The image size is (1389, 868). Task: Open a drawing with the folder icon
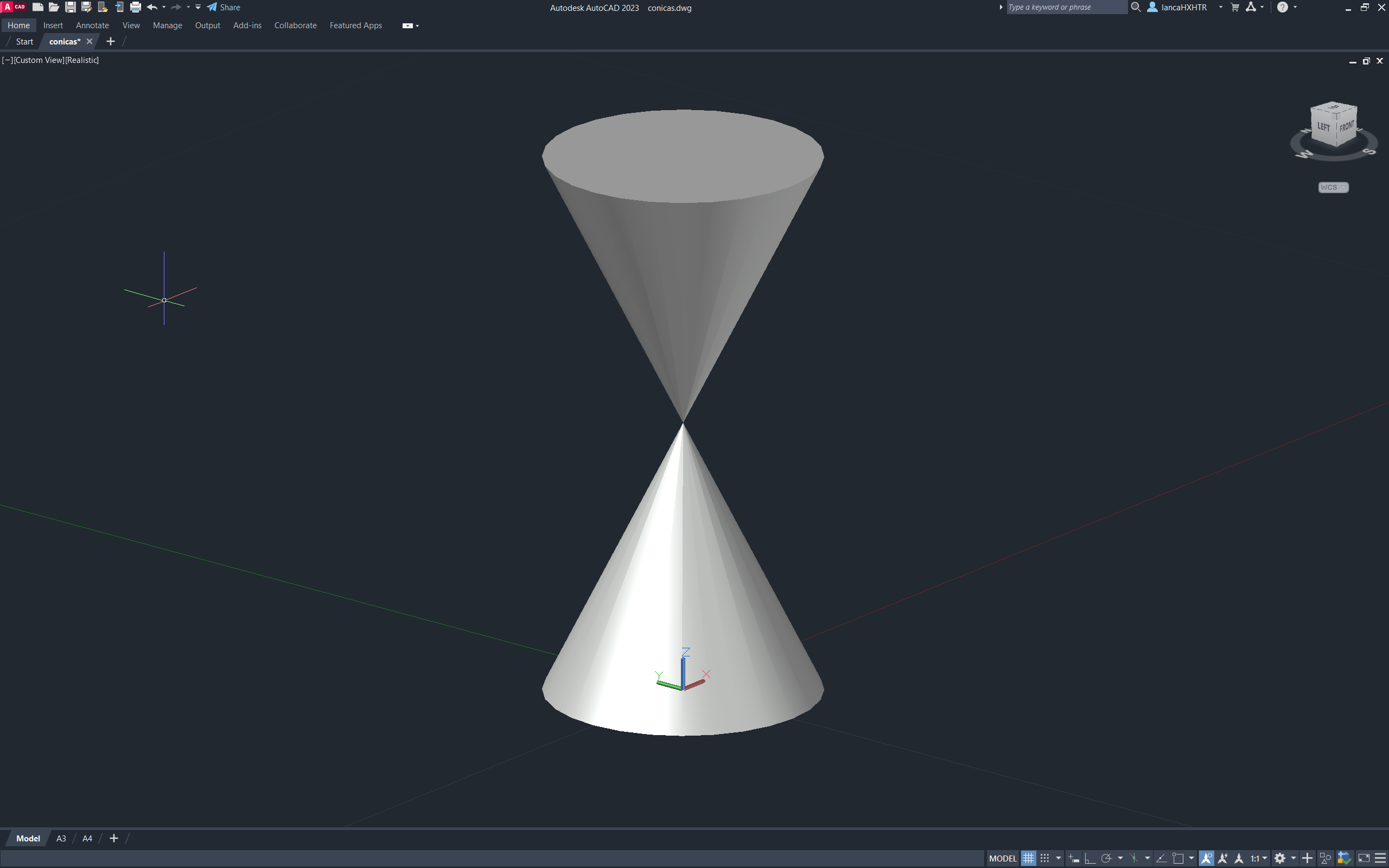(54, 8)
